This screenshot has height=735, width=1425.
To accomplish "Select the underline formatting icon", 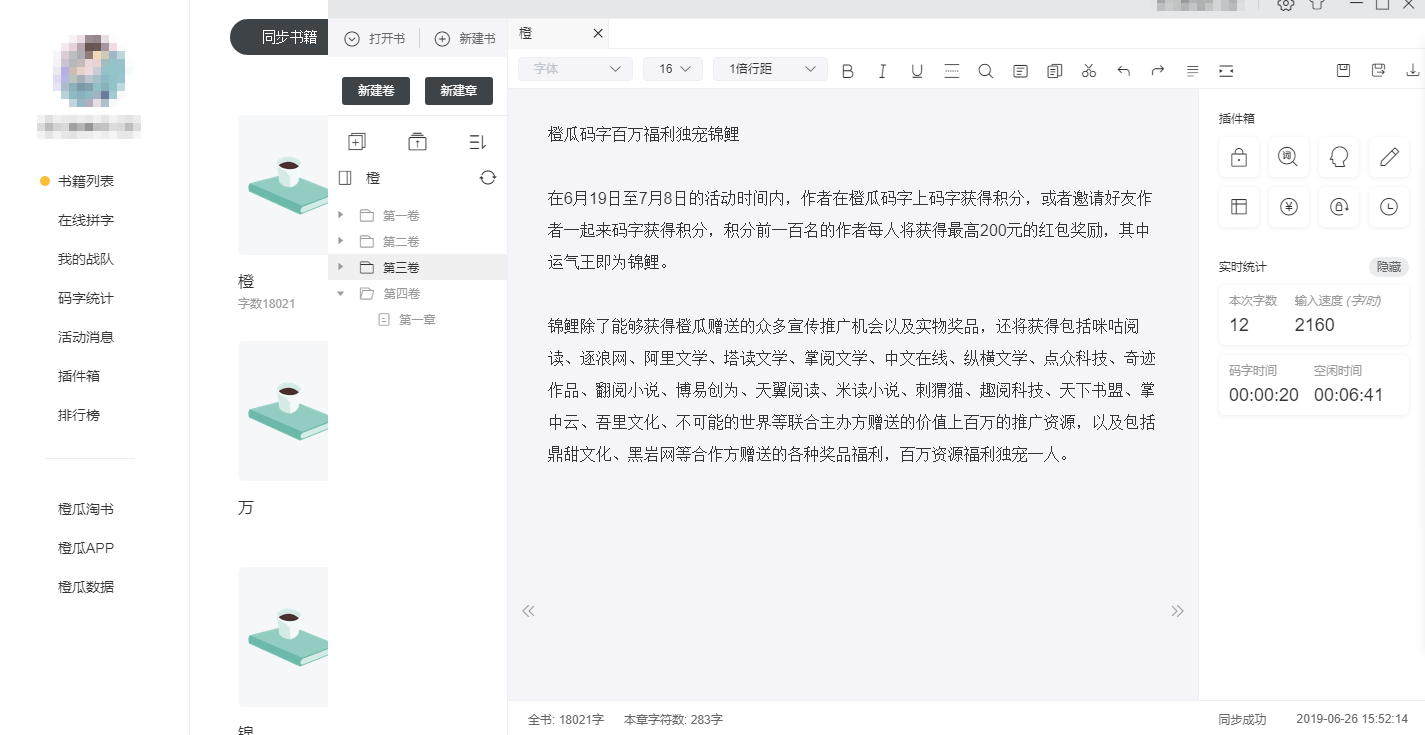I will 917,70.
